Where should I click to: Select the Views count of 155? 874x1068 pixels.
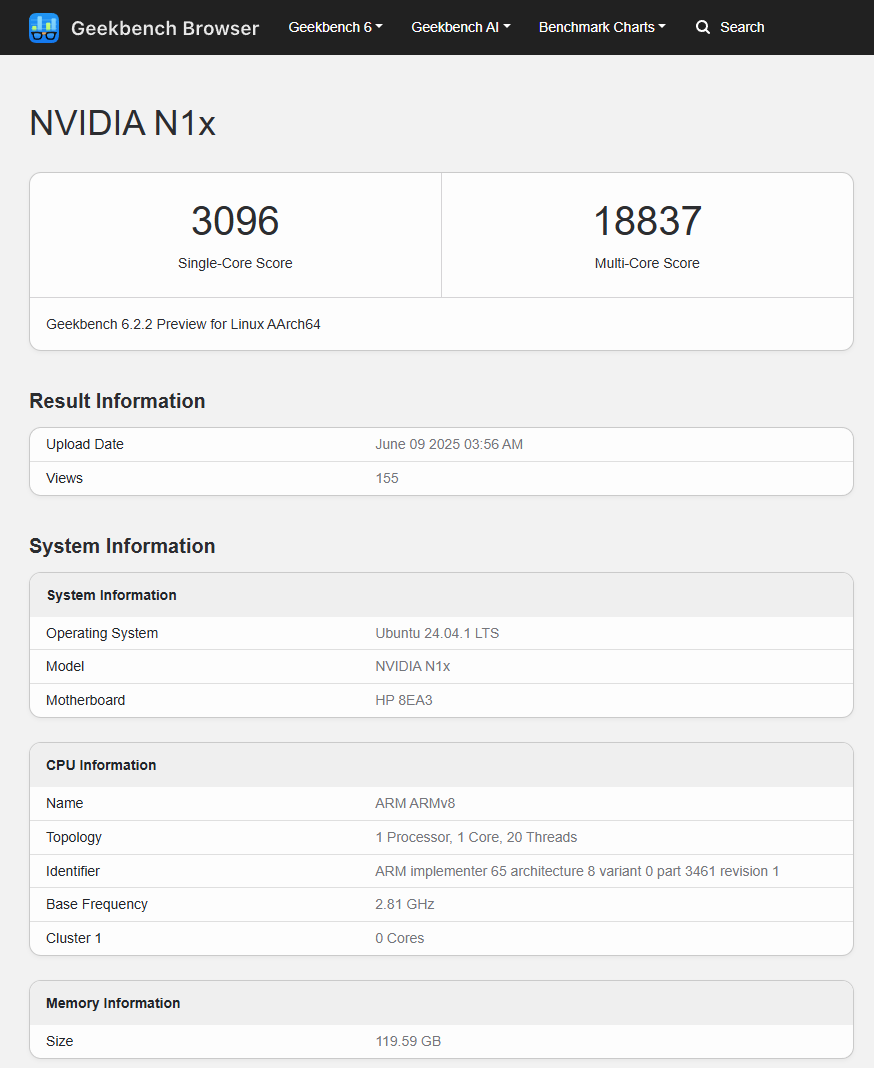point(387,478)
